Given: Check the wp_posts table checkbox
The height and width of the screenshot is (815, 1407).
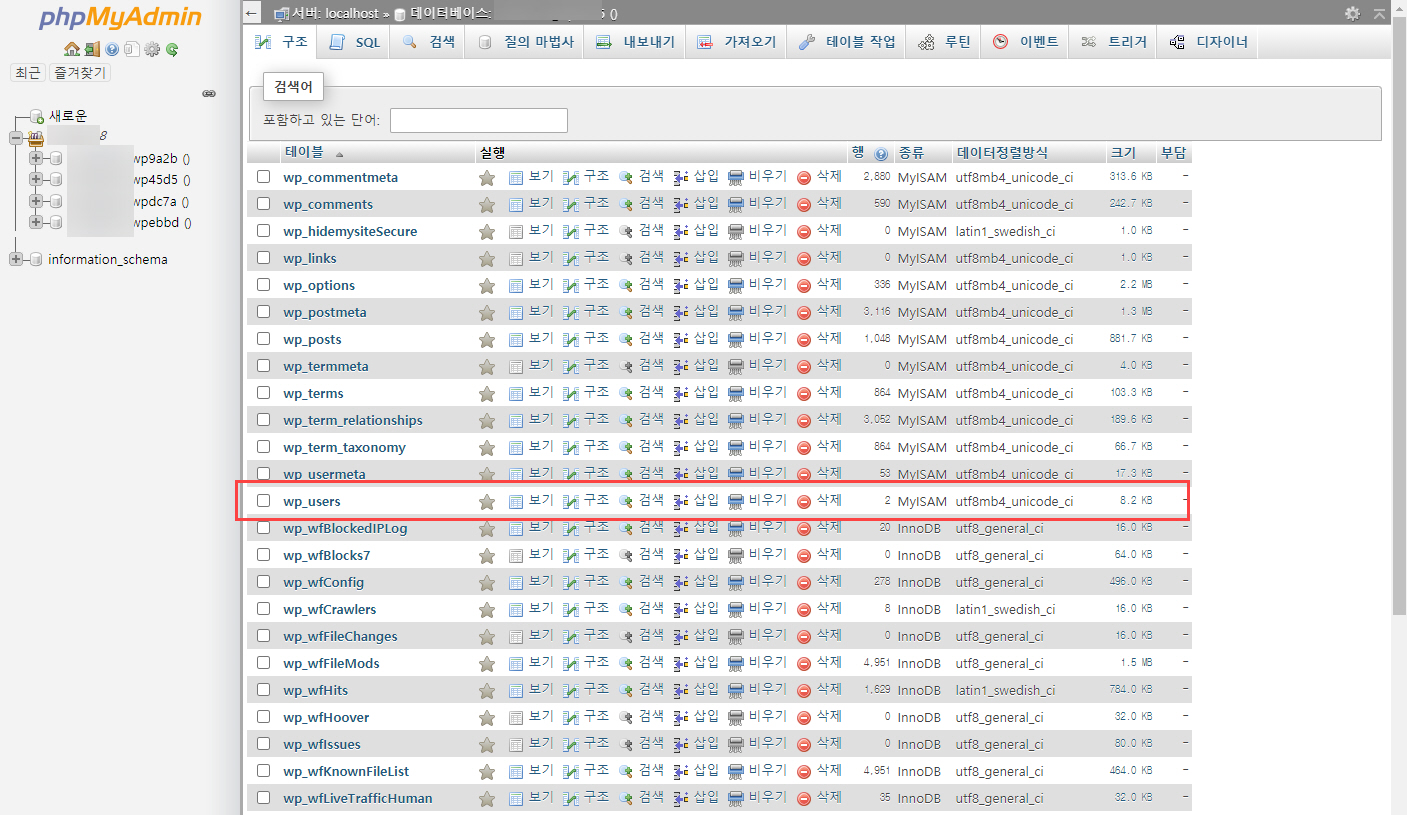Looking at the screenshot, I should pos(264,339).
